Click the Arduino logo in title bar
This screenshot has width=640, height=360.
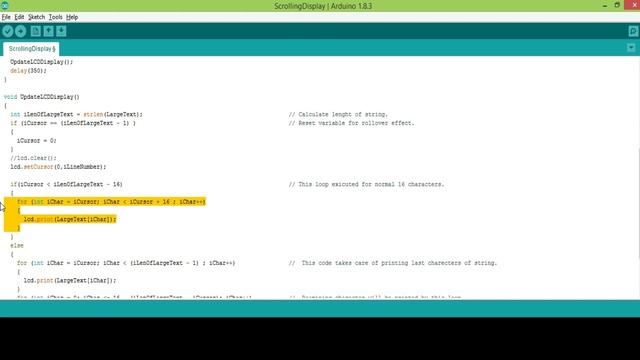click(4, 6)
